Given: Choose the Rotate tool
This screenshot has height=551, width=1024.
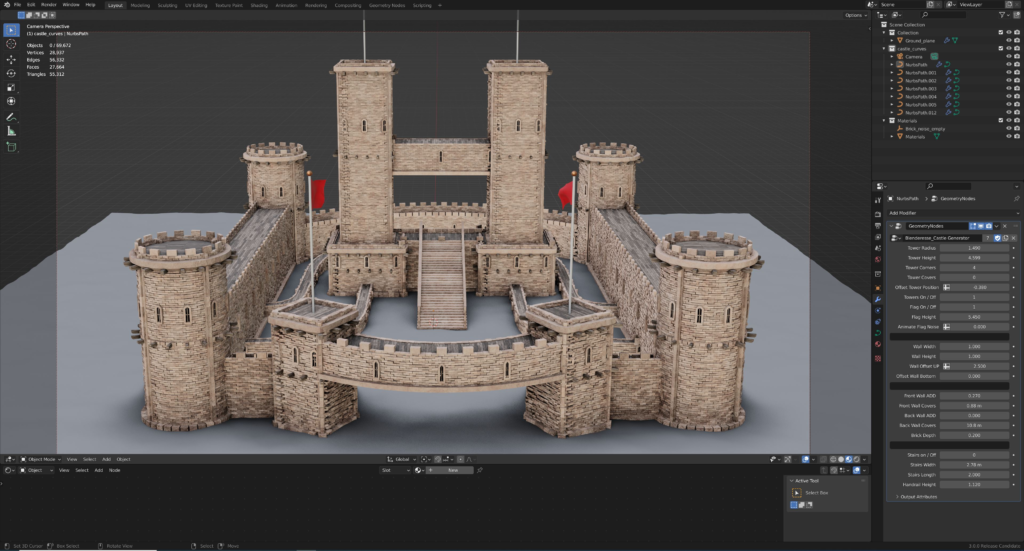Looking at the screenshot, I should [11, 73].
